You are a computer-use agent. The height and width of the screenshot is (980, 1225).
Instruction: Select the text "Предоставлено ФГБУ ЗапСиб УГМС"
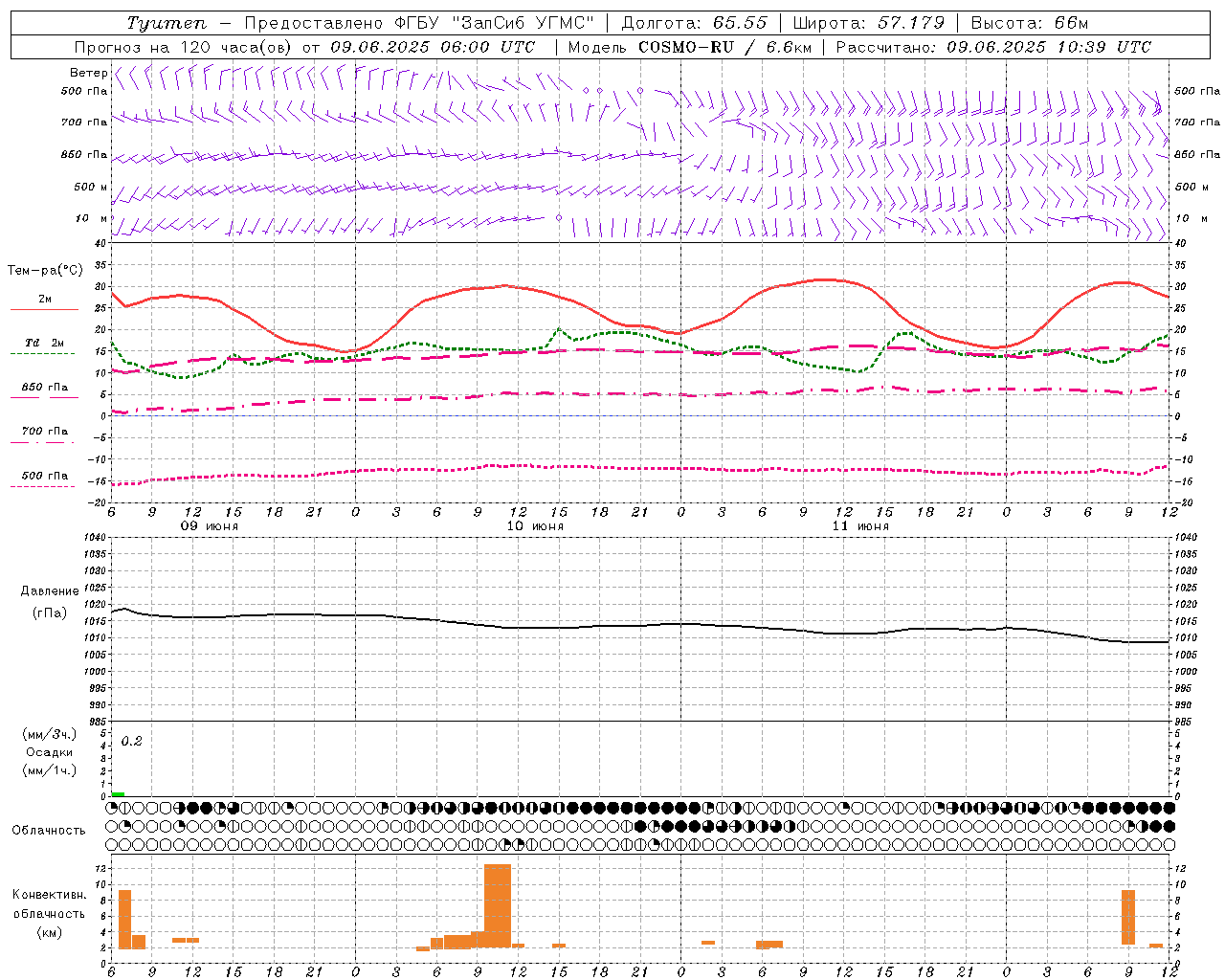click(419, 23)
